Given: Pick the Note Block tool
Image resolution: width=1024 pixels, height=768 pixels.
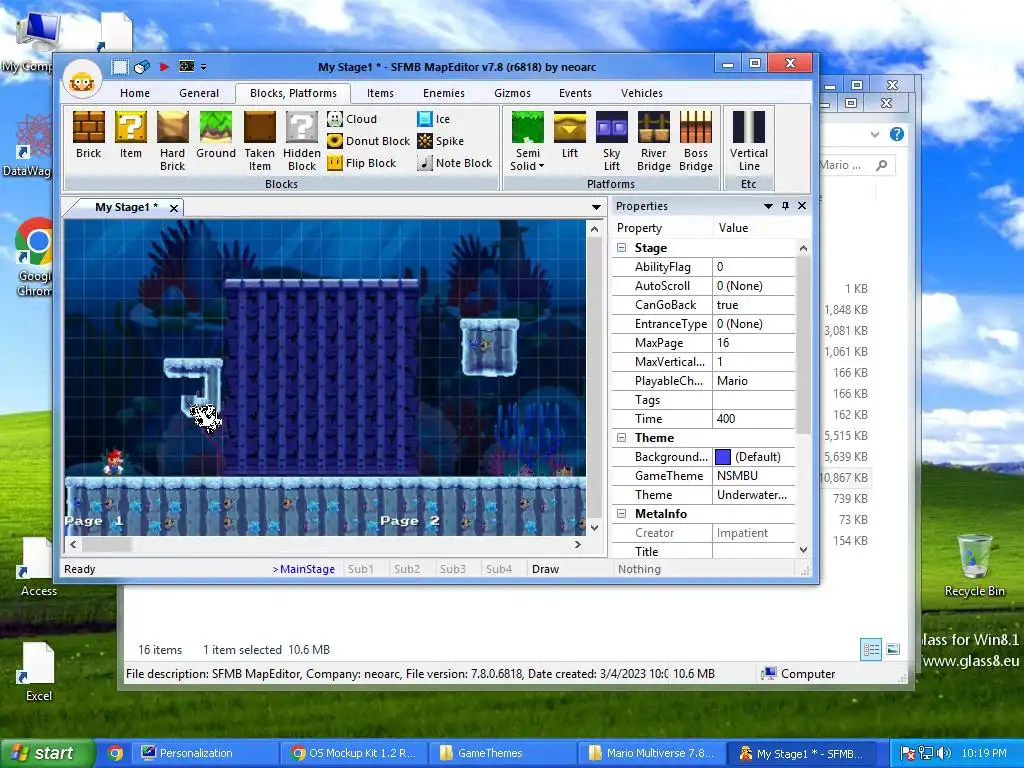Looking at the screenshot, I should click(x=455, y=163).
